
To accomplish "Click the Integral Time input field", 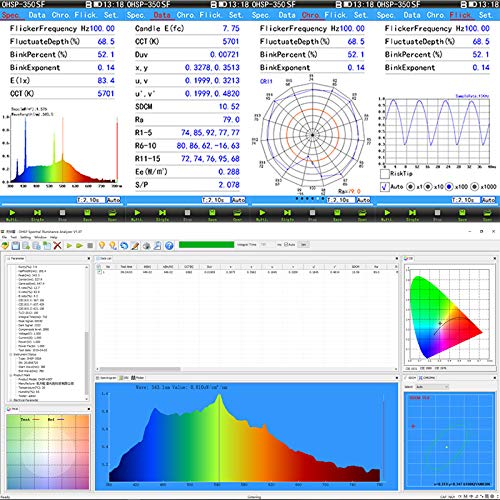I will click(266, 245).
